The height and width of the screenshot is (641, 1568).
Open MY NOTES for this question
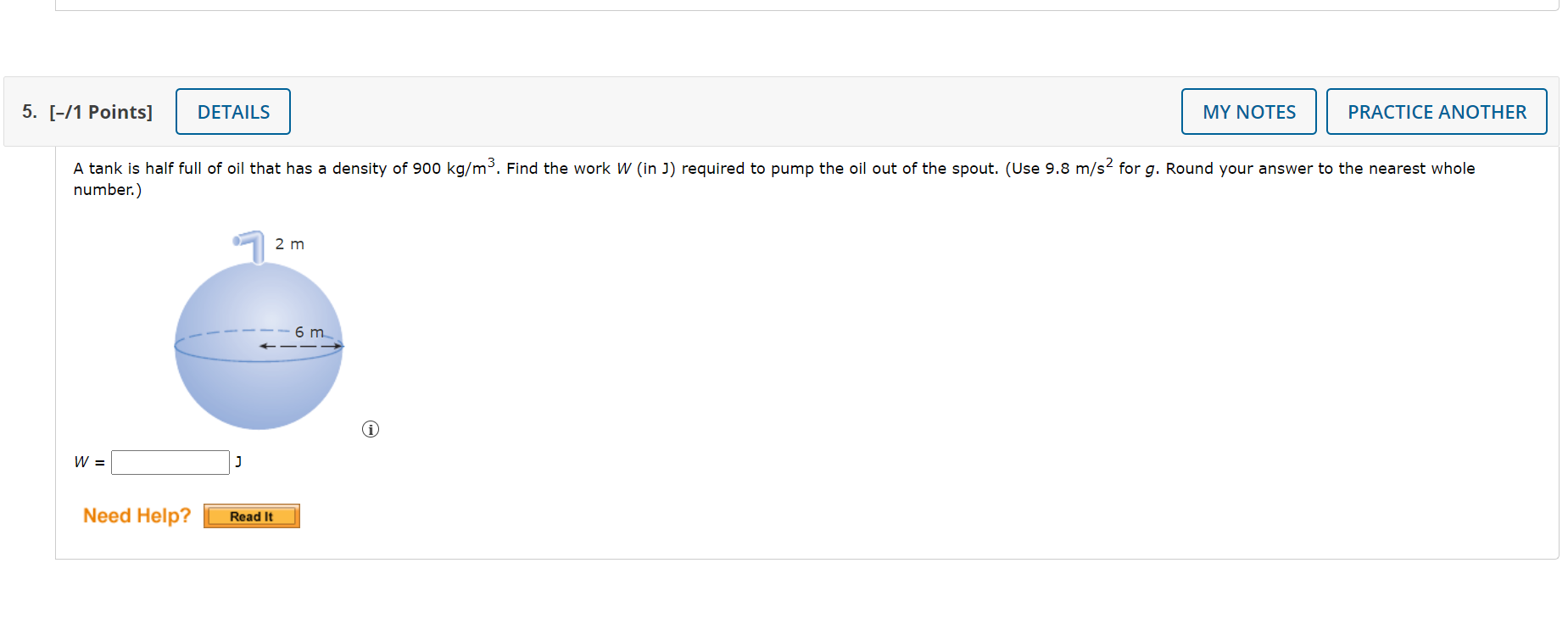[1249, 112]
